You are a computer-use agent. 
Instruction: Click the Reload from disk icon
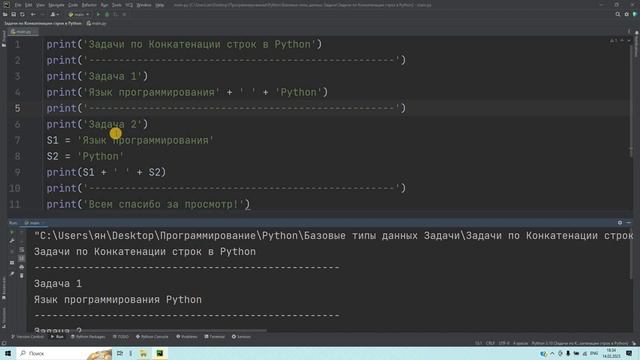22,14
